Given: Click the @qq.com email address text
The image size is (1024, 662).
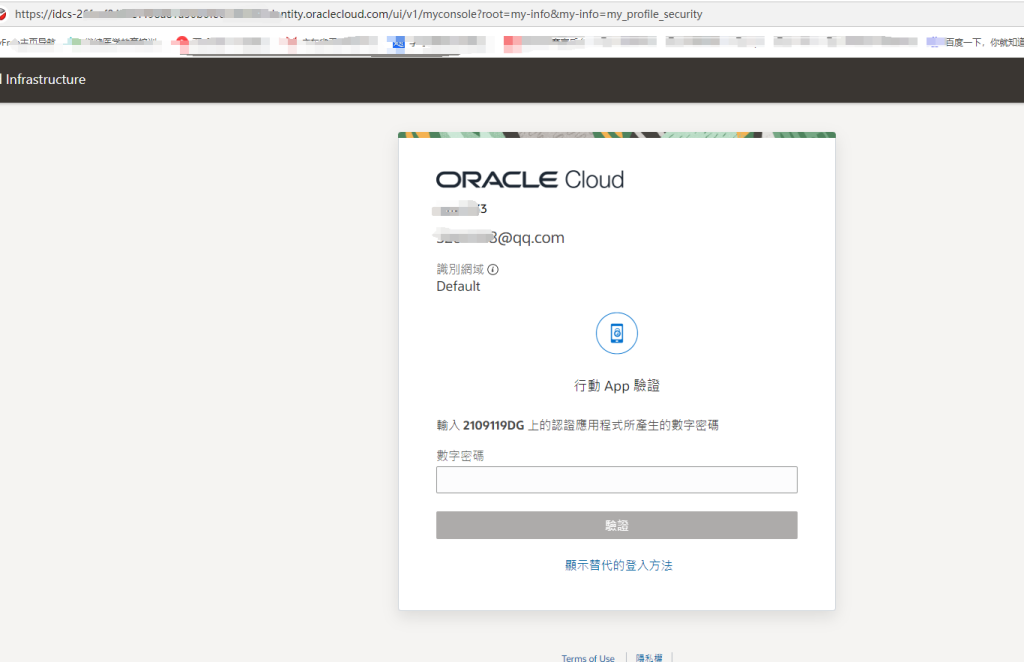Looking at the screenshot, I should pos(500,238).
